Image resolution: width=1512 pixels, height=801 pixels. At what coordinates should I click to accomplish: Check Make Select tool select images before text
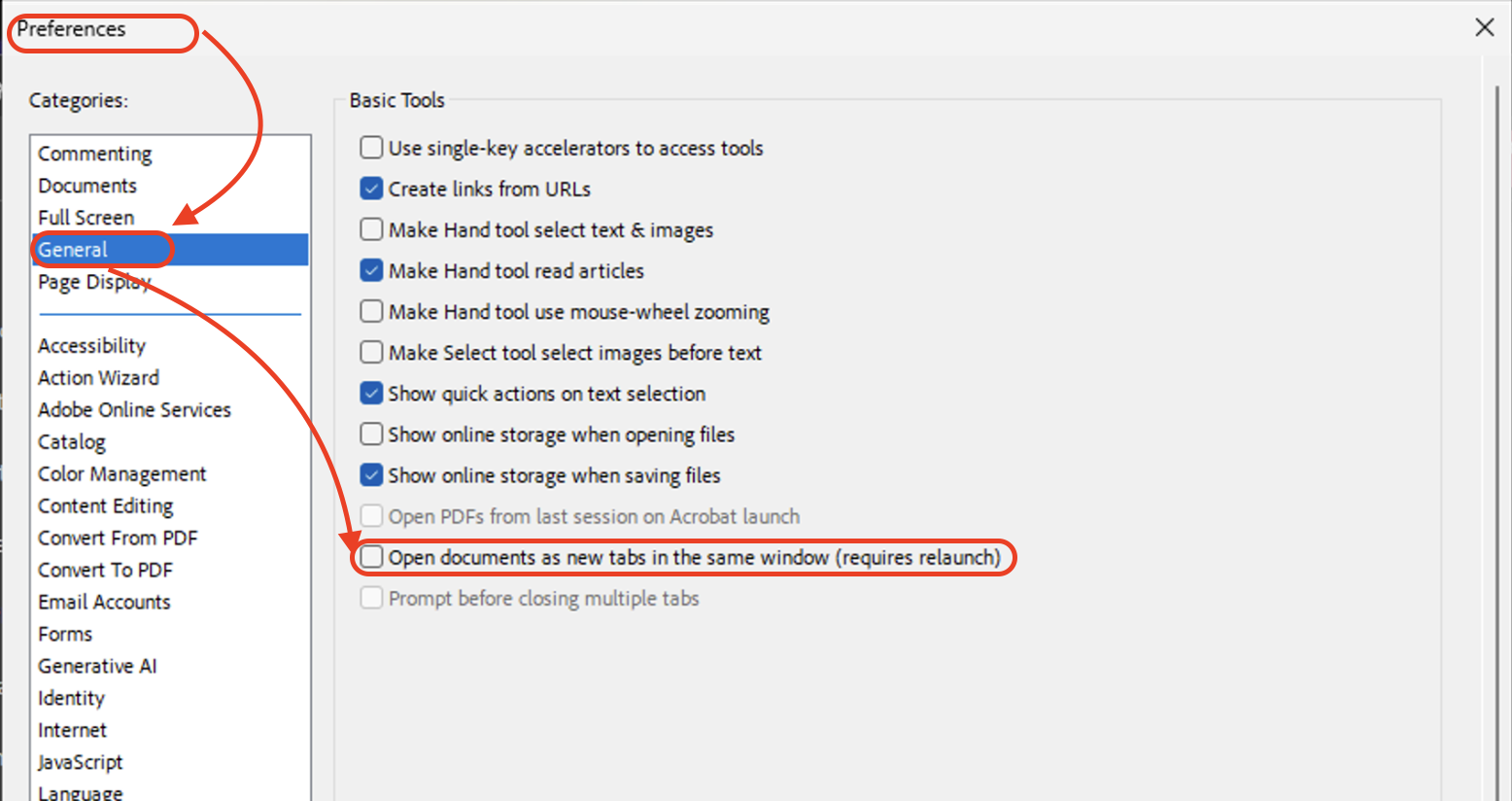coord(371,352)
